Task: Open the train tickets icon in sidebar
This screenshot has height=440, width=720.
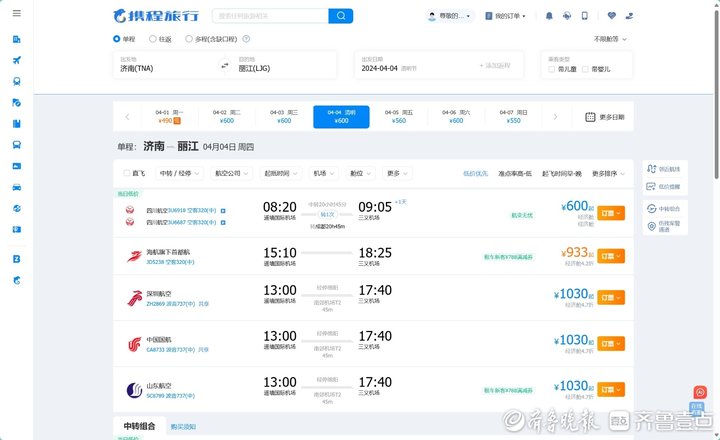Action: (17, 81)
